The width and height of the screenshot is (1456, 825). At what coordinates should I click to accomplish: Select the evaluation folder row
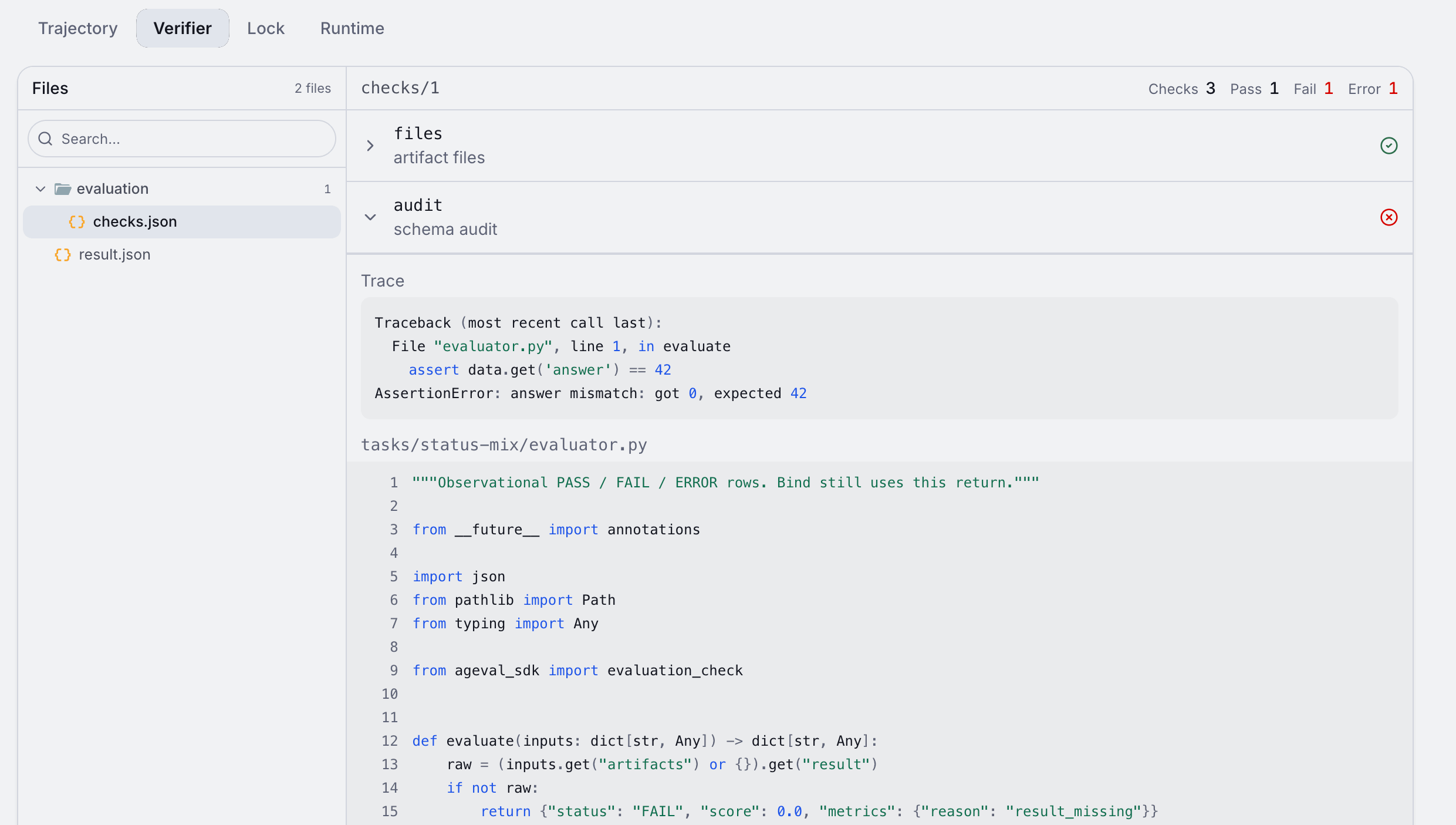point(182,188)
